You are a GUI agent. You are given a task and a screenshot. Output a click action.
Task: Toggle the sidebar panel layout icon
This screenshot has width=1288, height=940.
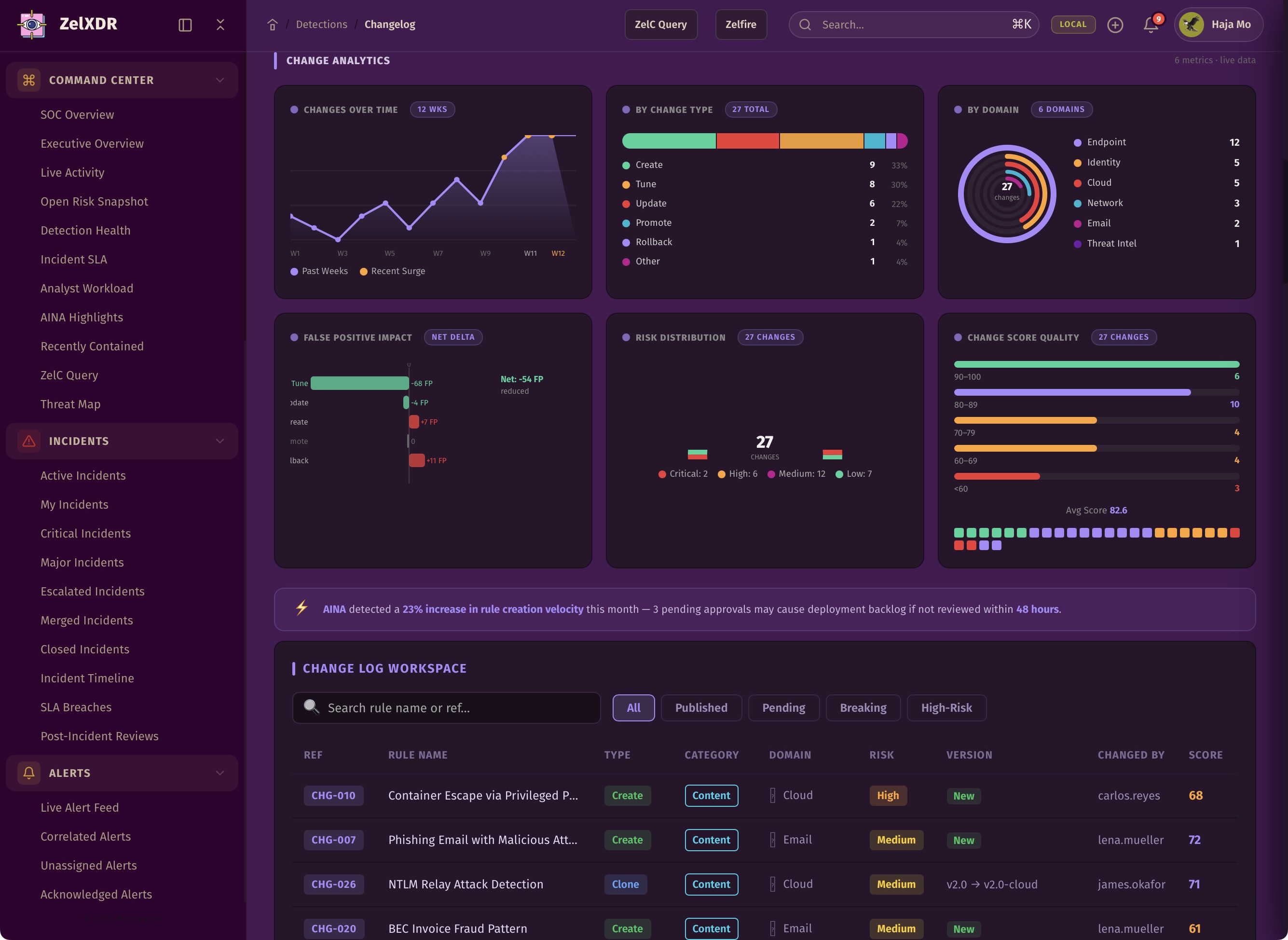(185, 25)
